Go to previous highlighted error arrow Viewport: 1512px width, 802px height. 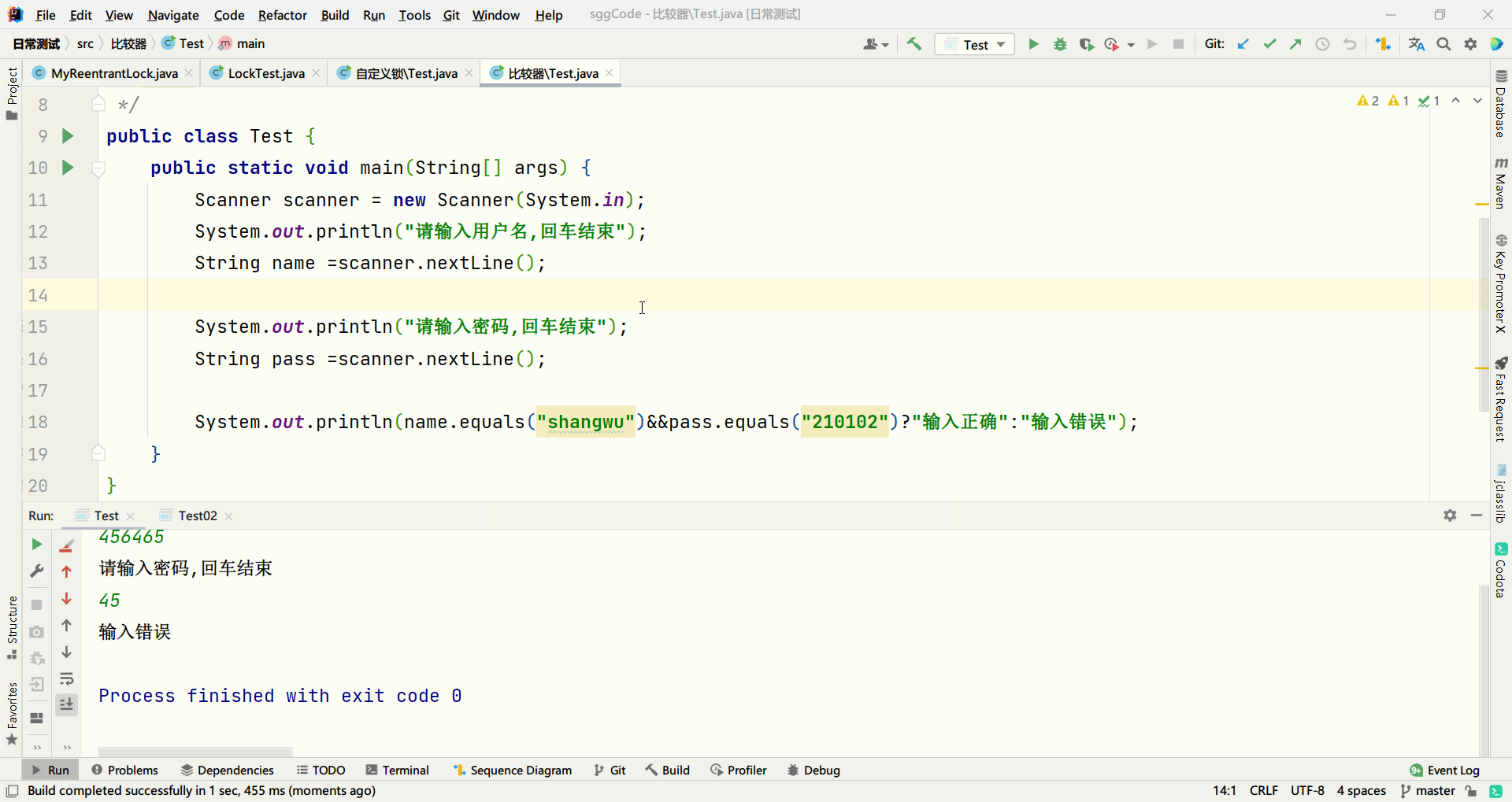click(1456, 101)
